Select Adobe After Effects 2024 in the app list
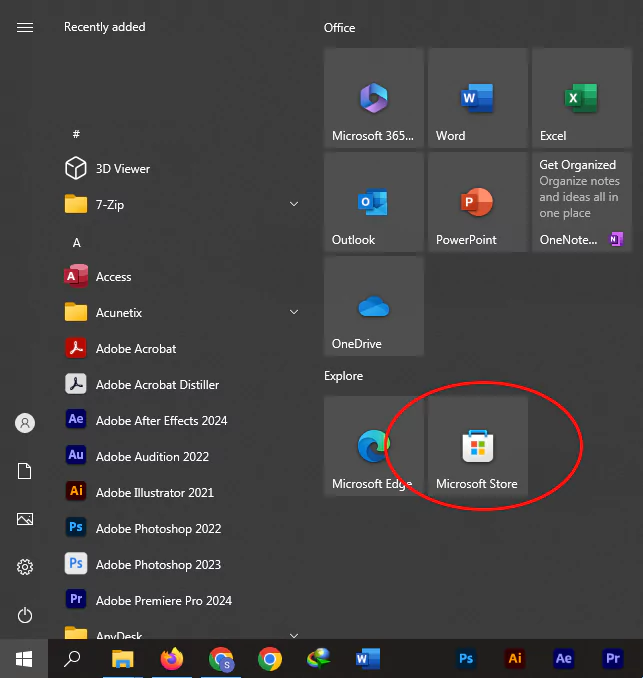Screen dimensions: 643x678 point(161,421)
